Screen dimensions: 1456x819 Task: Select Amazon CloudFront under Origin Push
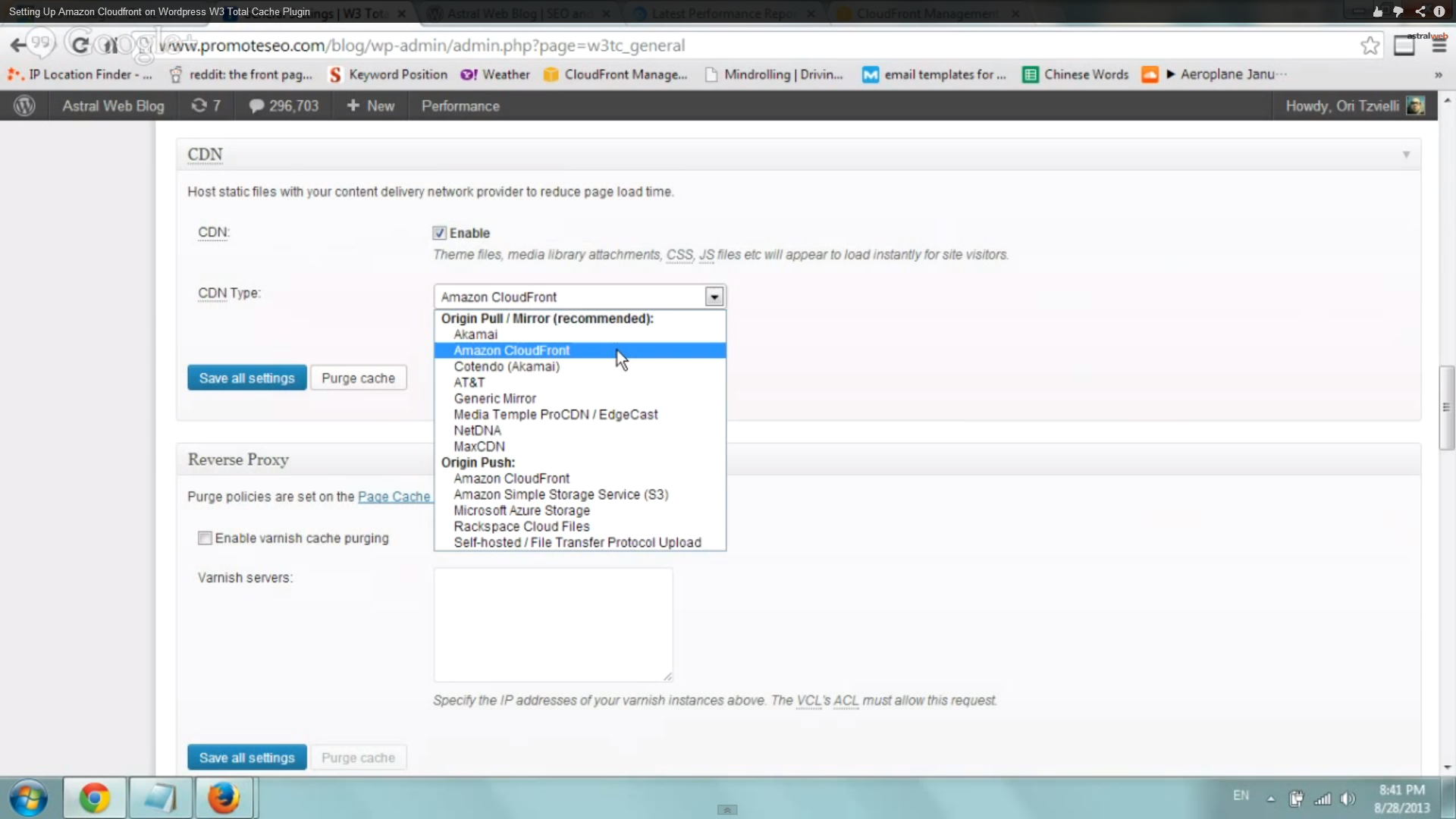click(x=579, y=479)
